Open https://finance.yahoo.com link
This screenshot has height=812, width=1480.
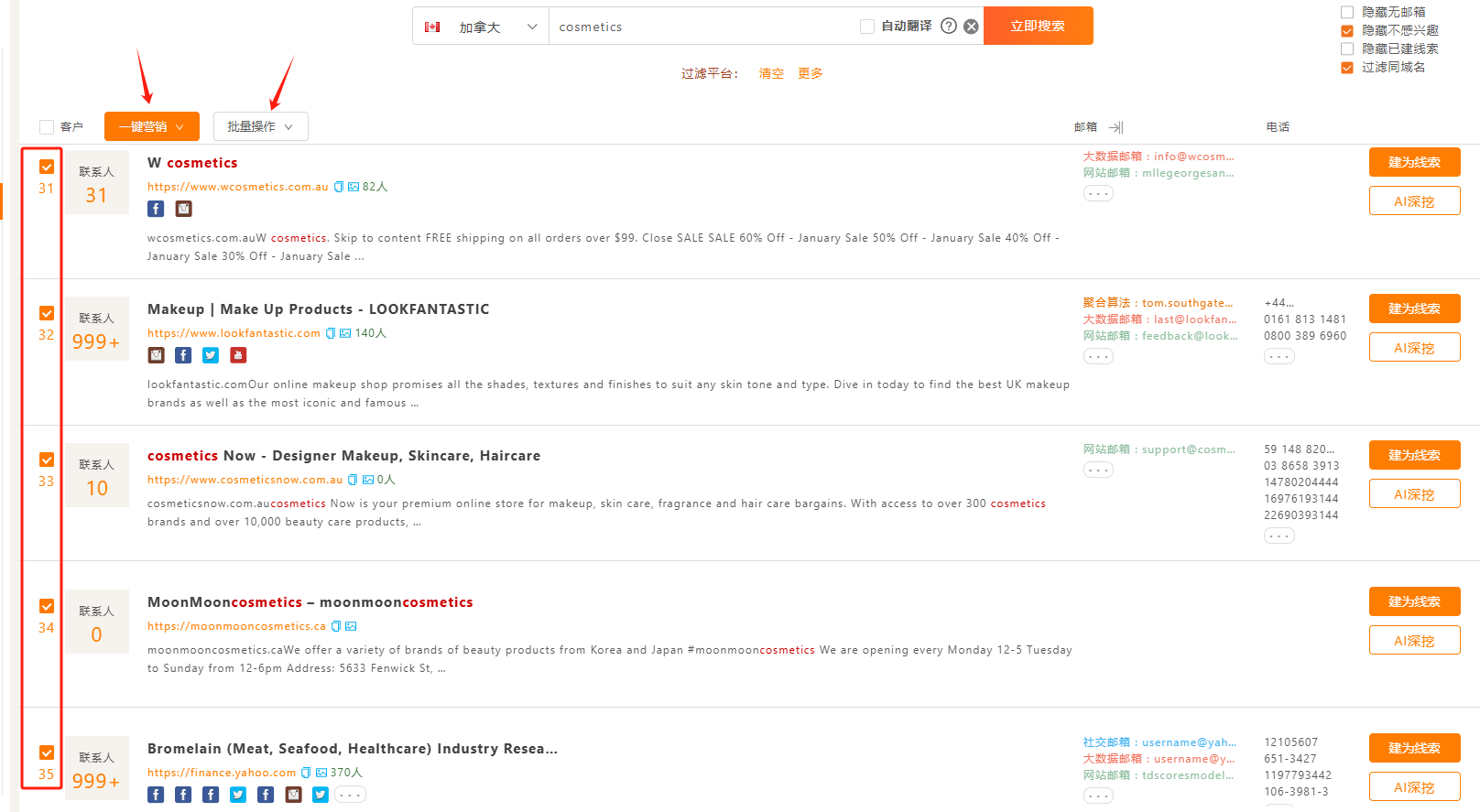pyautogui.click(x=223, y=773)
